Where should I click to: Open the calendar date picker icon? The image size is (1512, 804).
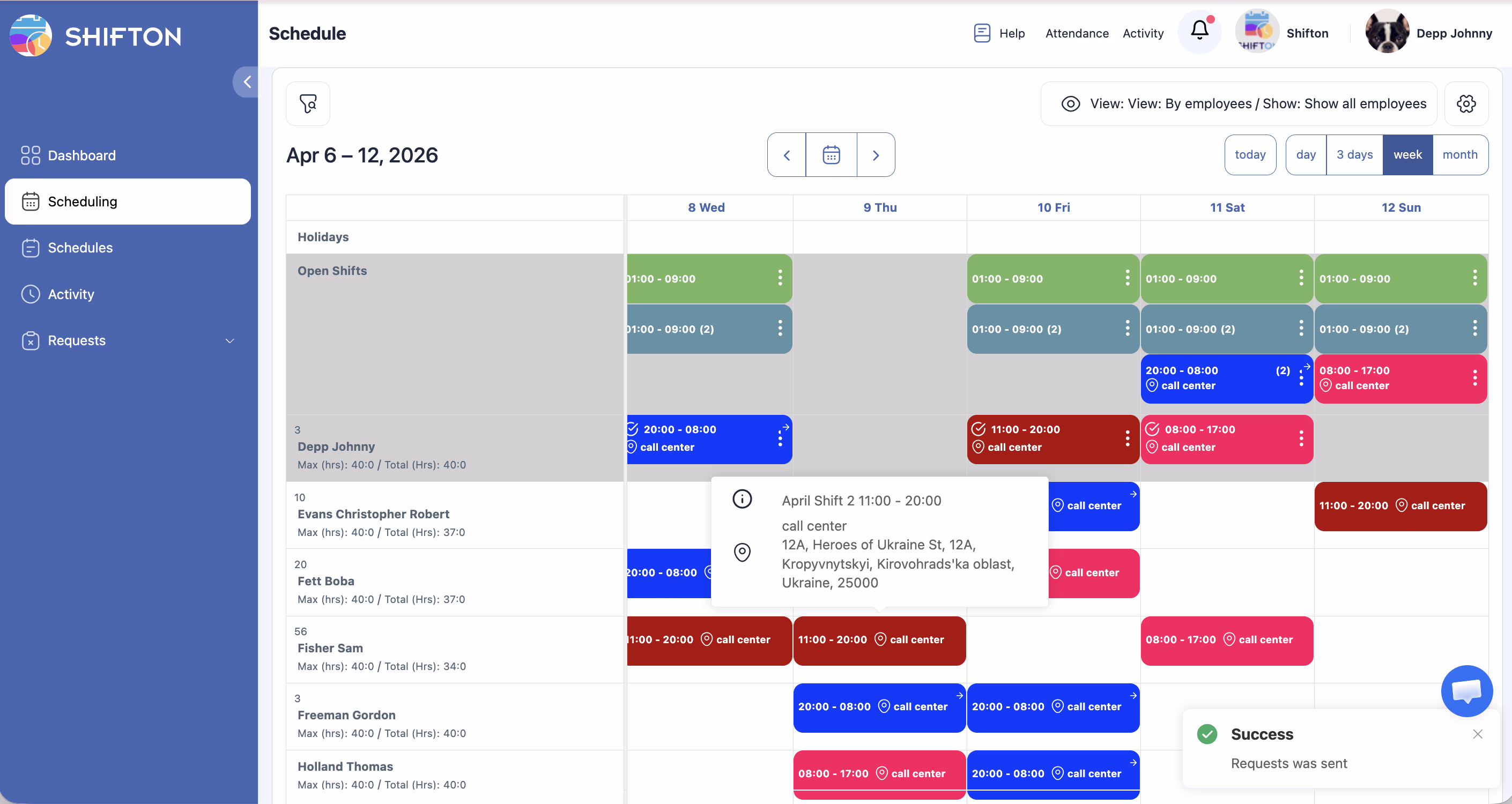coord(831,155)
